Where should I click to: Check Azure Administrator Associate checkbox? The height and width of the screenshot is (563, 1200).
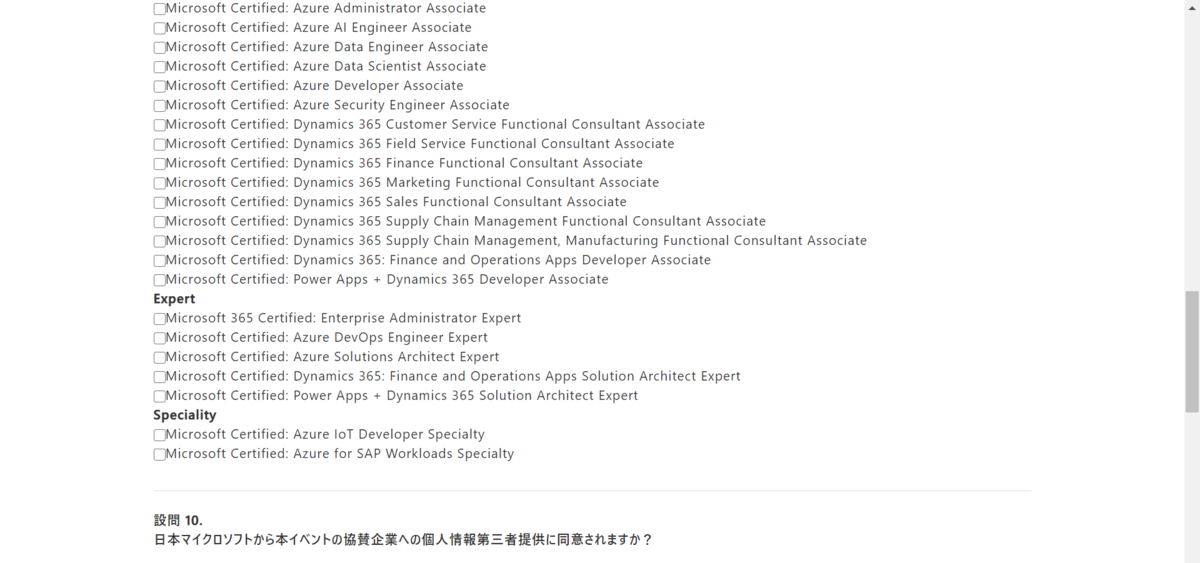[160, 9]
